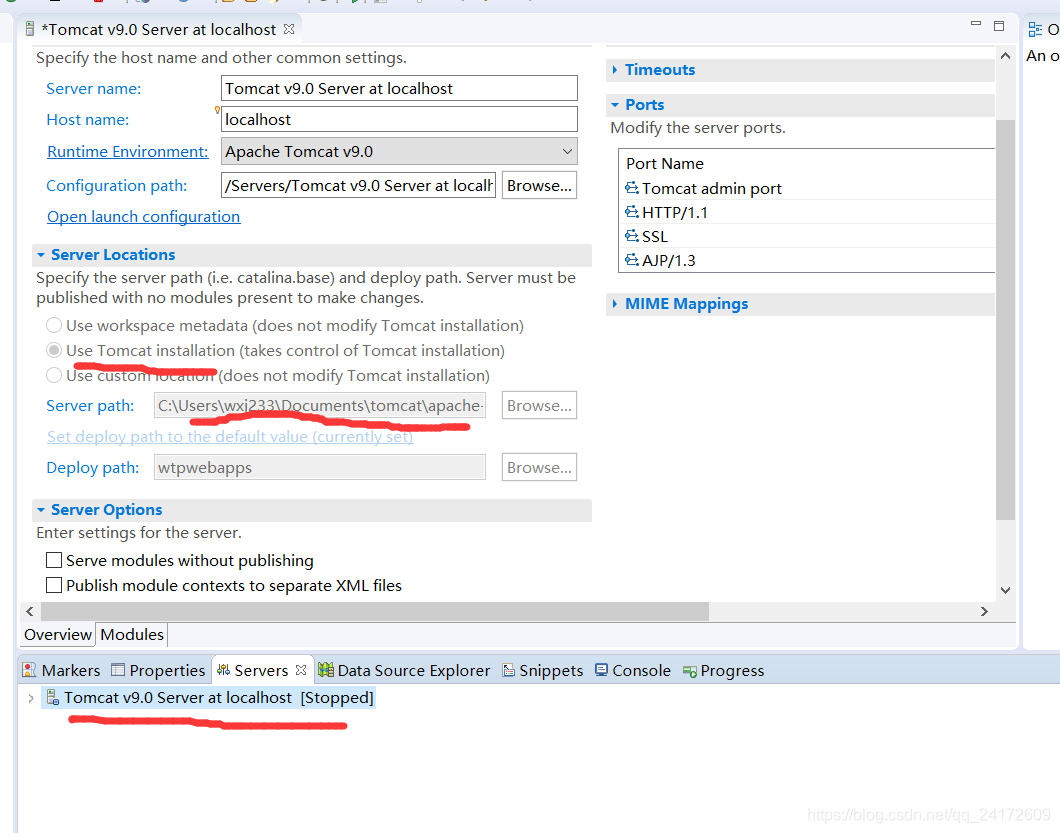Maximize the server editor pane
Image resolution: width=1060 pixels, height=833 pixels.
pos(998,26)
